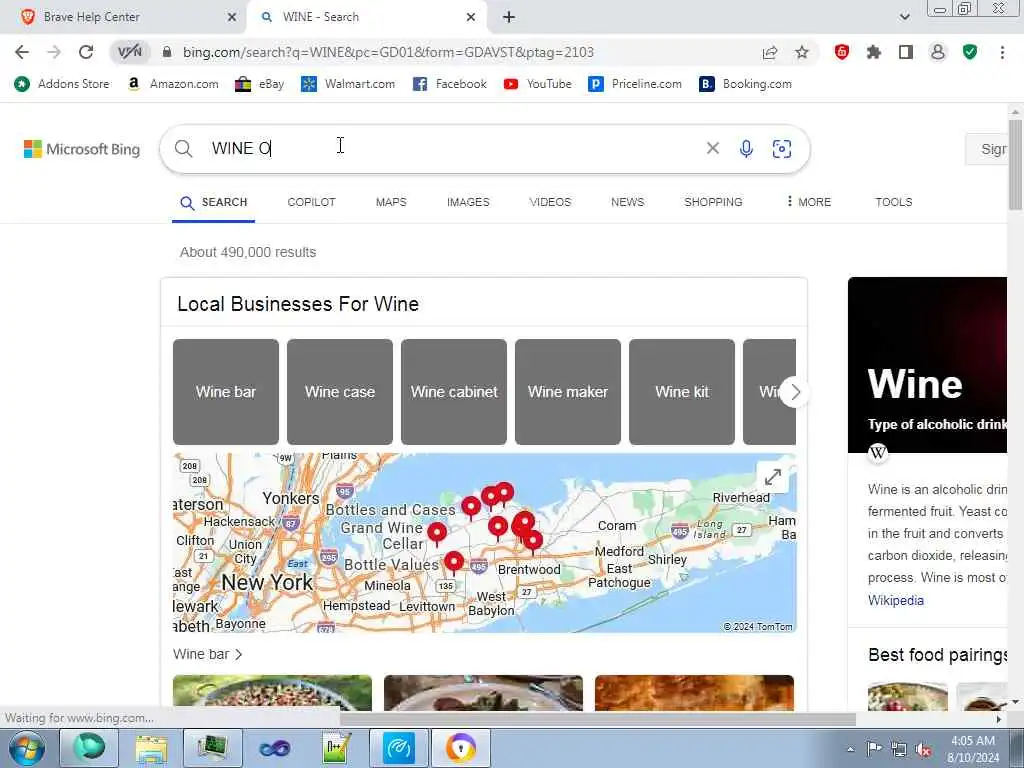
Task: Click the muted volume tray icon
Action: 923,749
